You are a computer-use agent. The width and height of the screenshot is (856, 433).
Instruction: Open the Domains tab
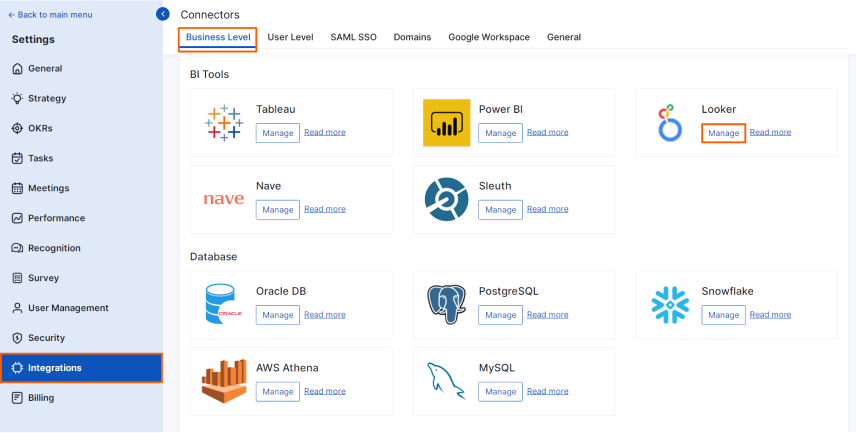pyautogui.click(x=412, y=37)
